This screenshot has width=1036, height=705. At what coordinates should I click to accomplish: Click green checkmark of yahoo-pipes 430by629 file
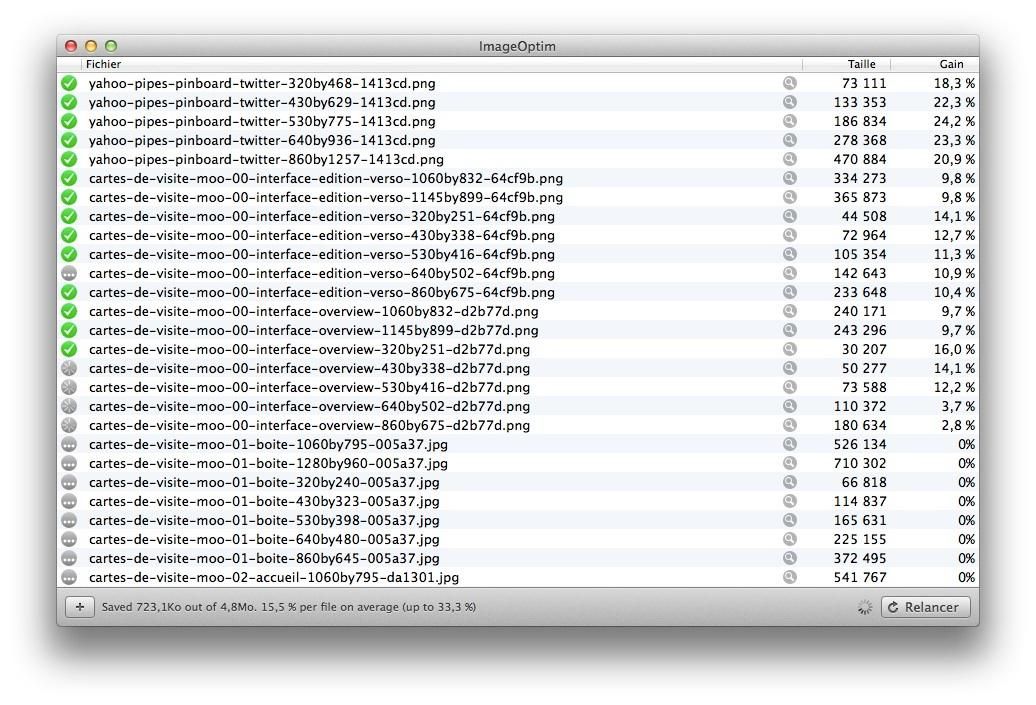(x=69, y=102)
